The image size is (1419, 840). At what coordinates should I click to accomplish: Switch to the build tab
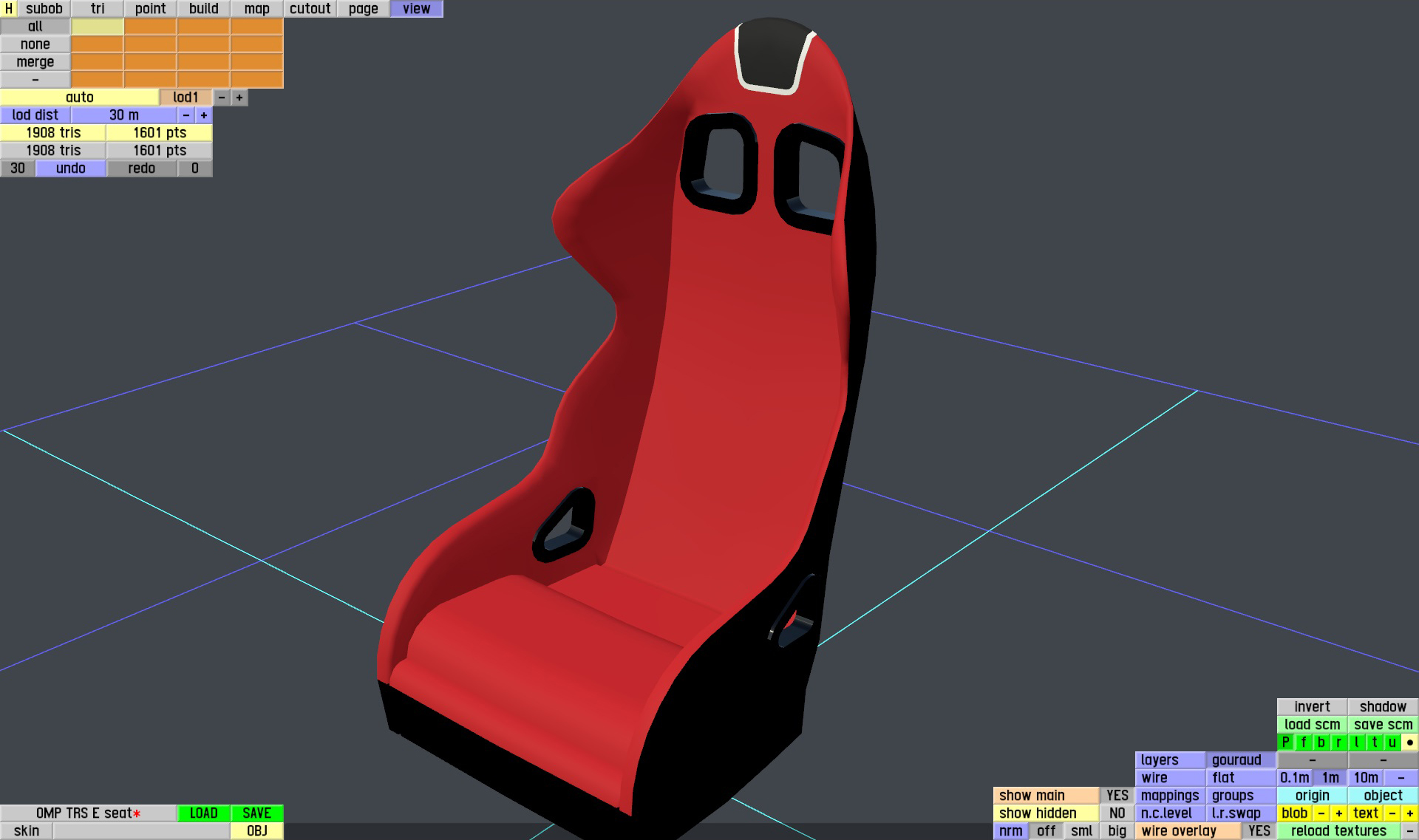pyautogui.click(x=203, y=9)
